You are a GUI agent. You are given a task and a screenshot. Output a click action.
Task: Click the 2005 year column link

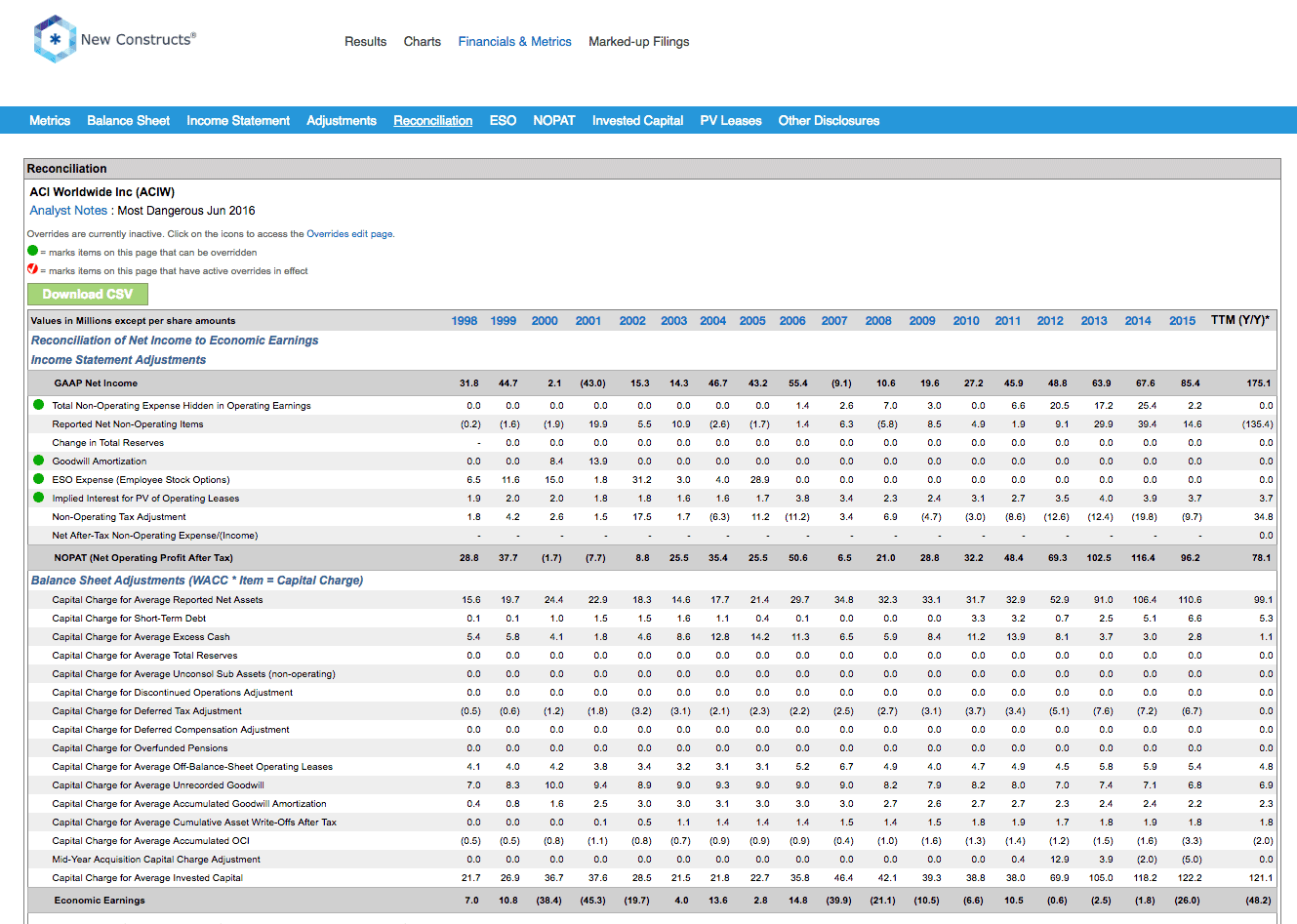752,321
